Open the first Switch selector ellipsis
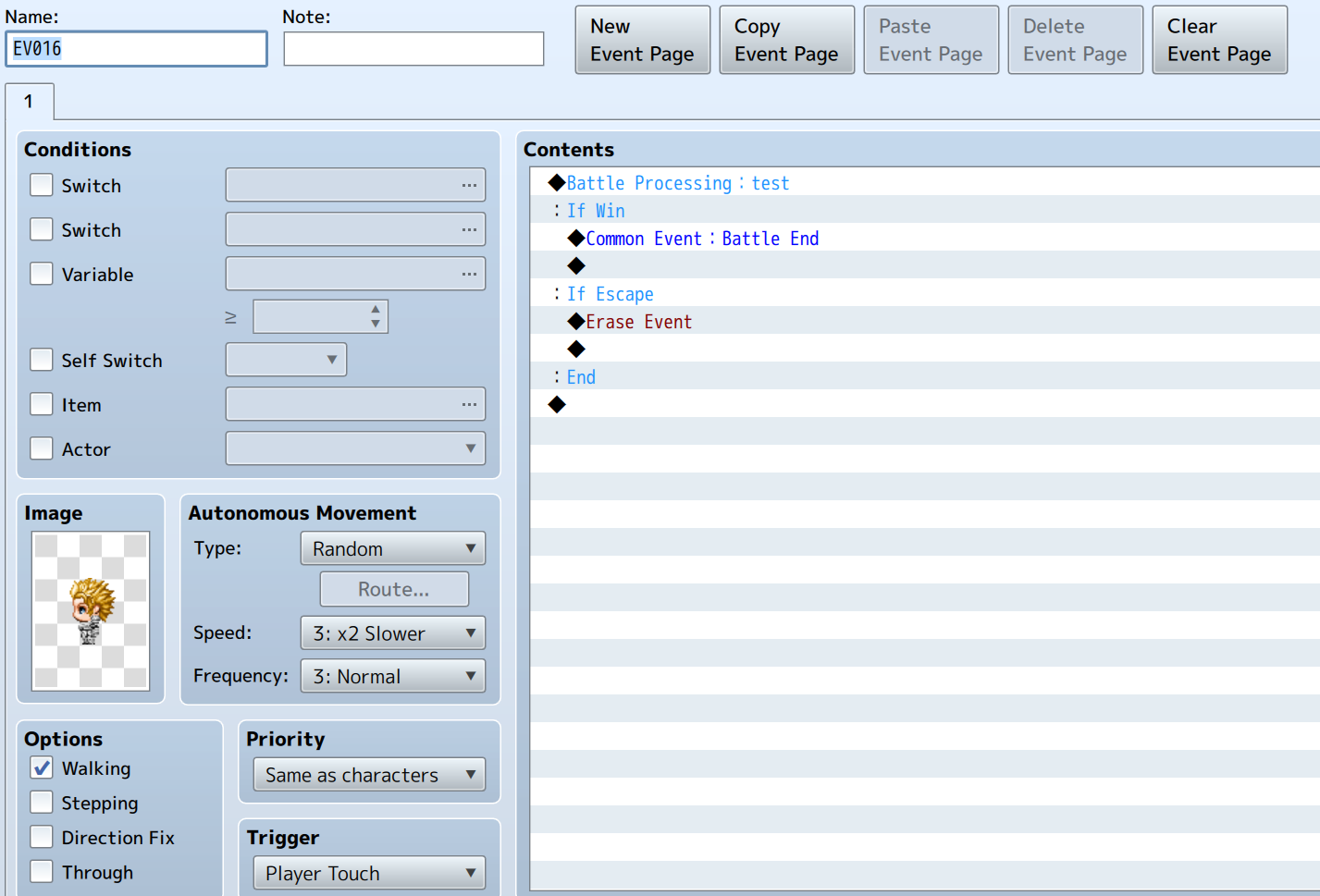This screenshot has width=1320, height=896. click(x=469, y=186)
